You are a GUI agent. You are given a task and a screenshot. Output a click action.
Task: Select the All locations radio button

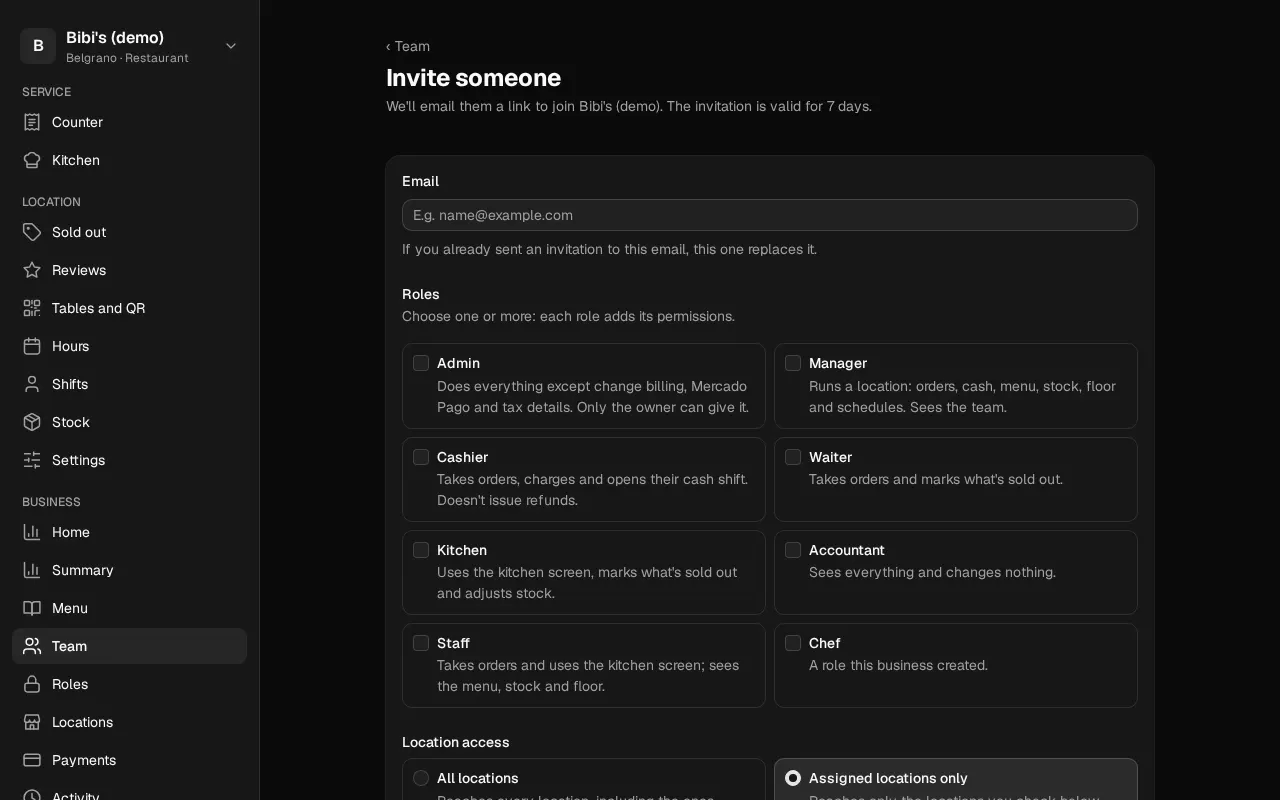coord(421,778)
